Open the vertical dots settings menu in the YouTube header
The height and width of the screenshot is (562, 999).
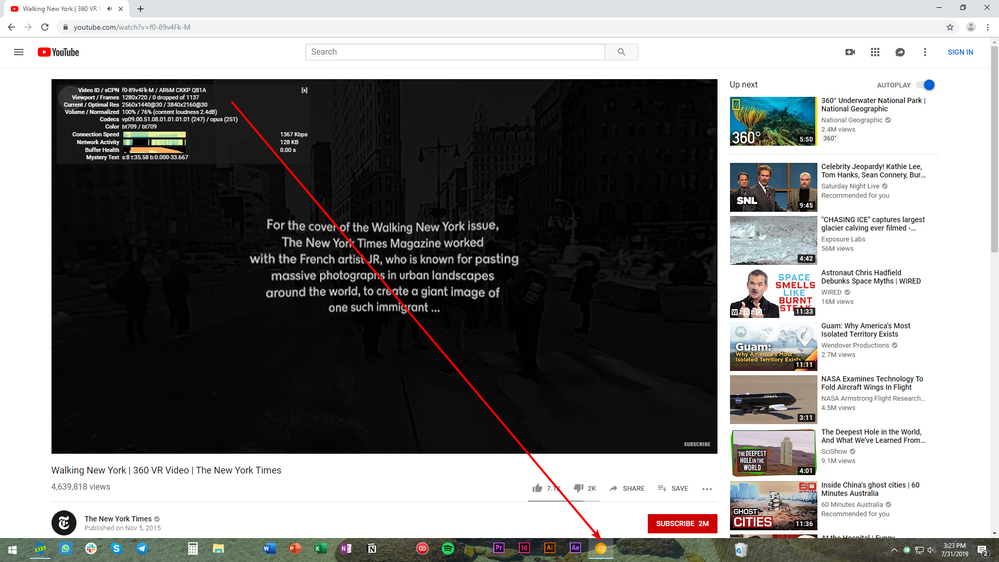[x=924, y=52]
